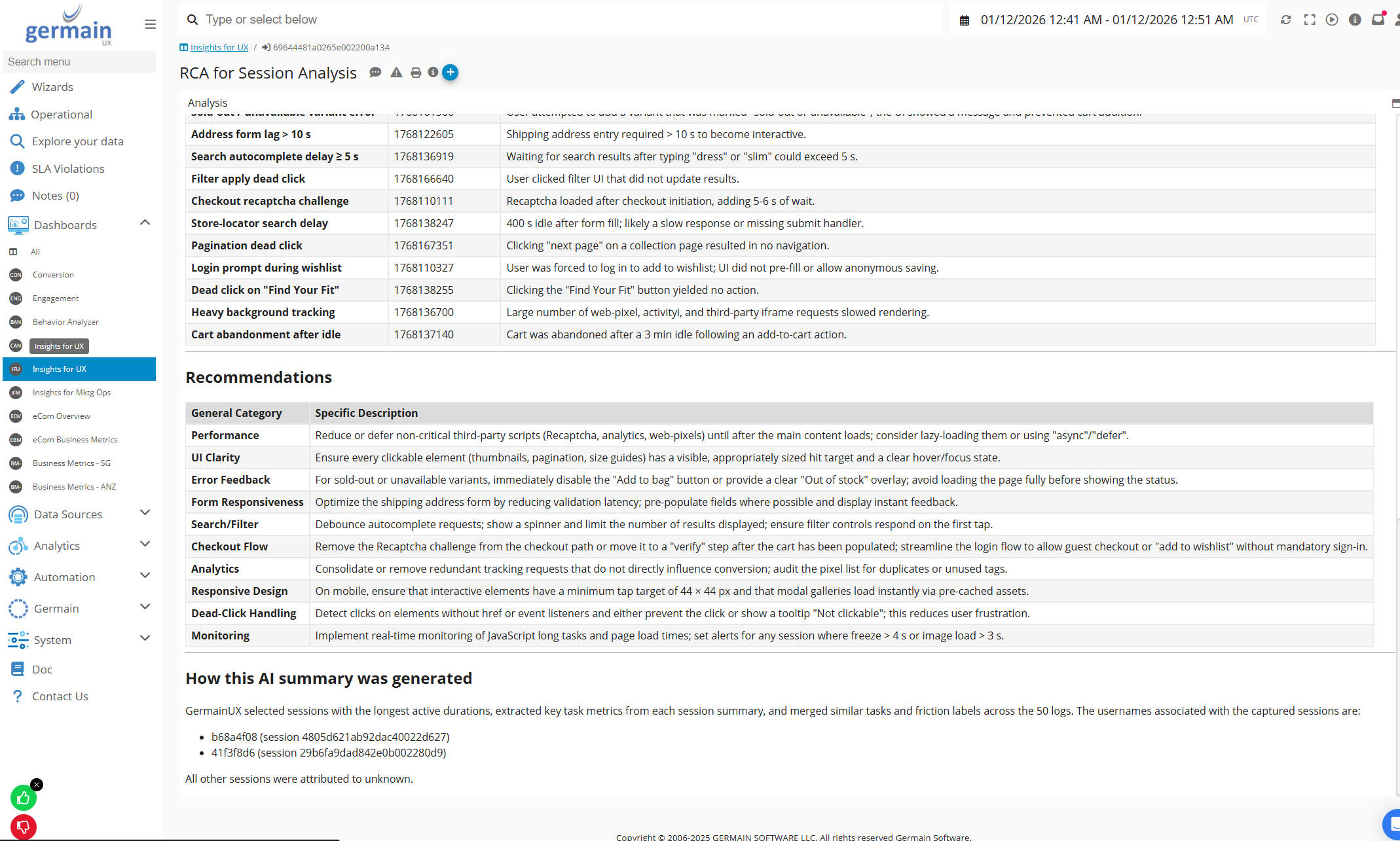1400x841 pixels.
Task: Expand the Analytics menu section
Action: (145, 545)
